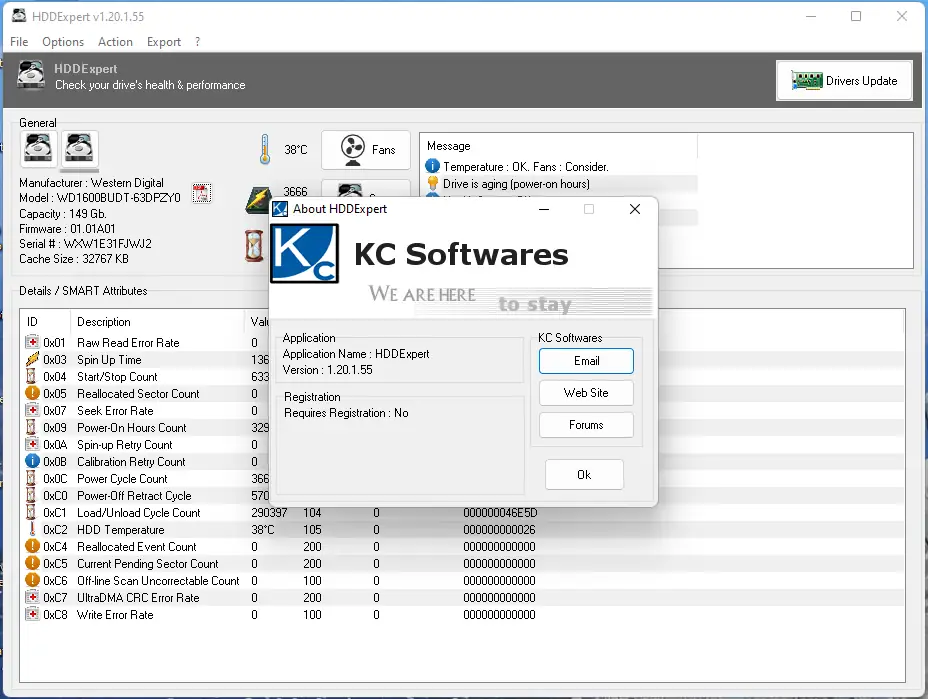Viewport: 928px width, 699px height.
Task: Click the warning icon for Off-line Scan Uncorrectable Count
Action: [33, 581]
